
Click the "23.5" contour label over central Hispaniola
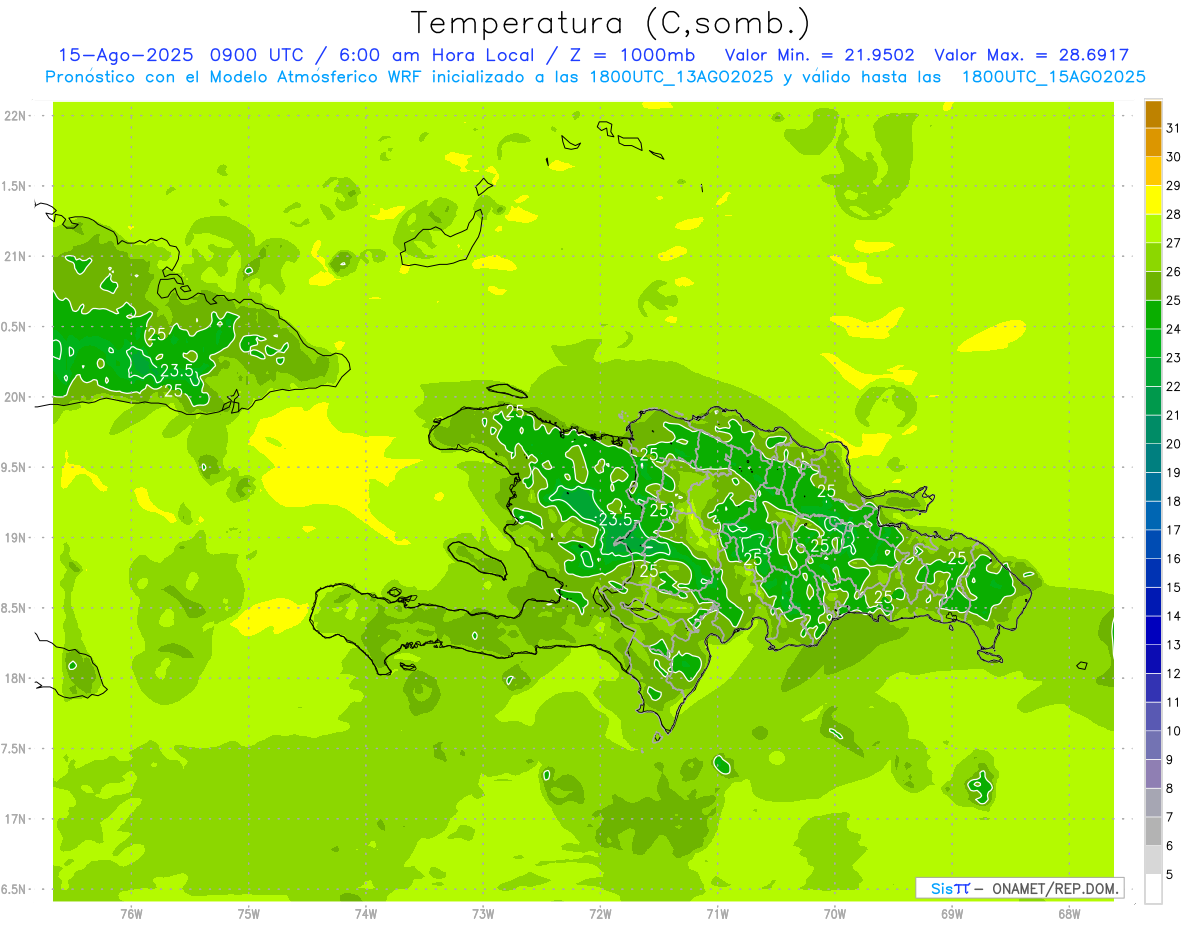(615, 519)
